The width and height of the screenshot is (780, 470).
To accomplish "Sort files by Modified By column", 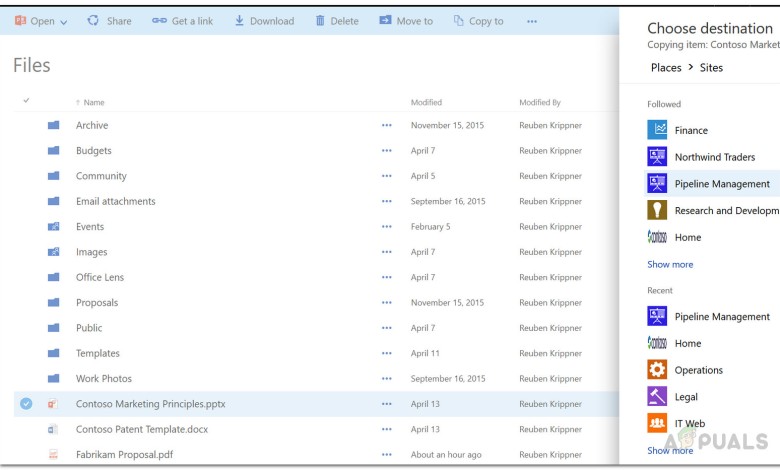I will tap(540, 102).
